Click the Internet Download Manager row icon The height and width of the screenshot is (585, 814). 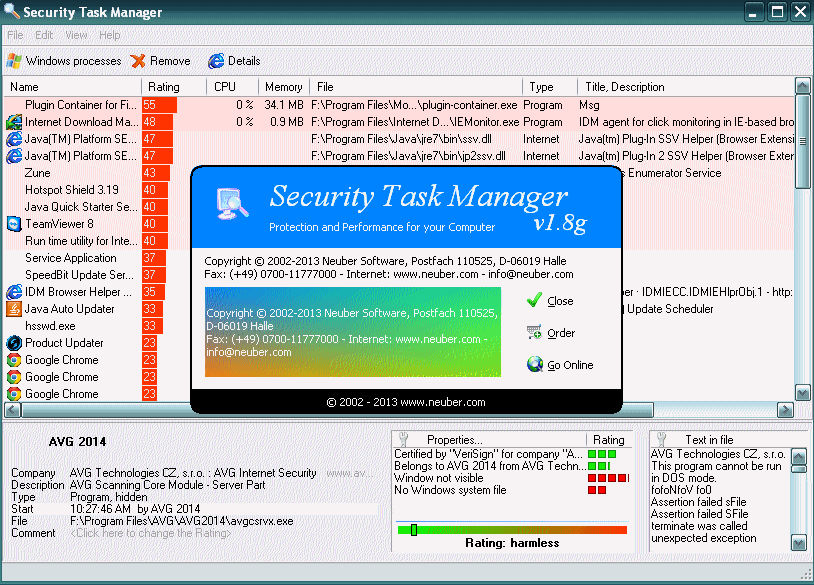click(14, 122)
